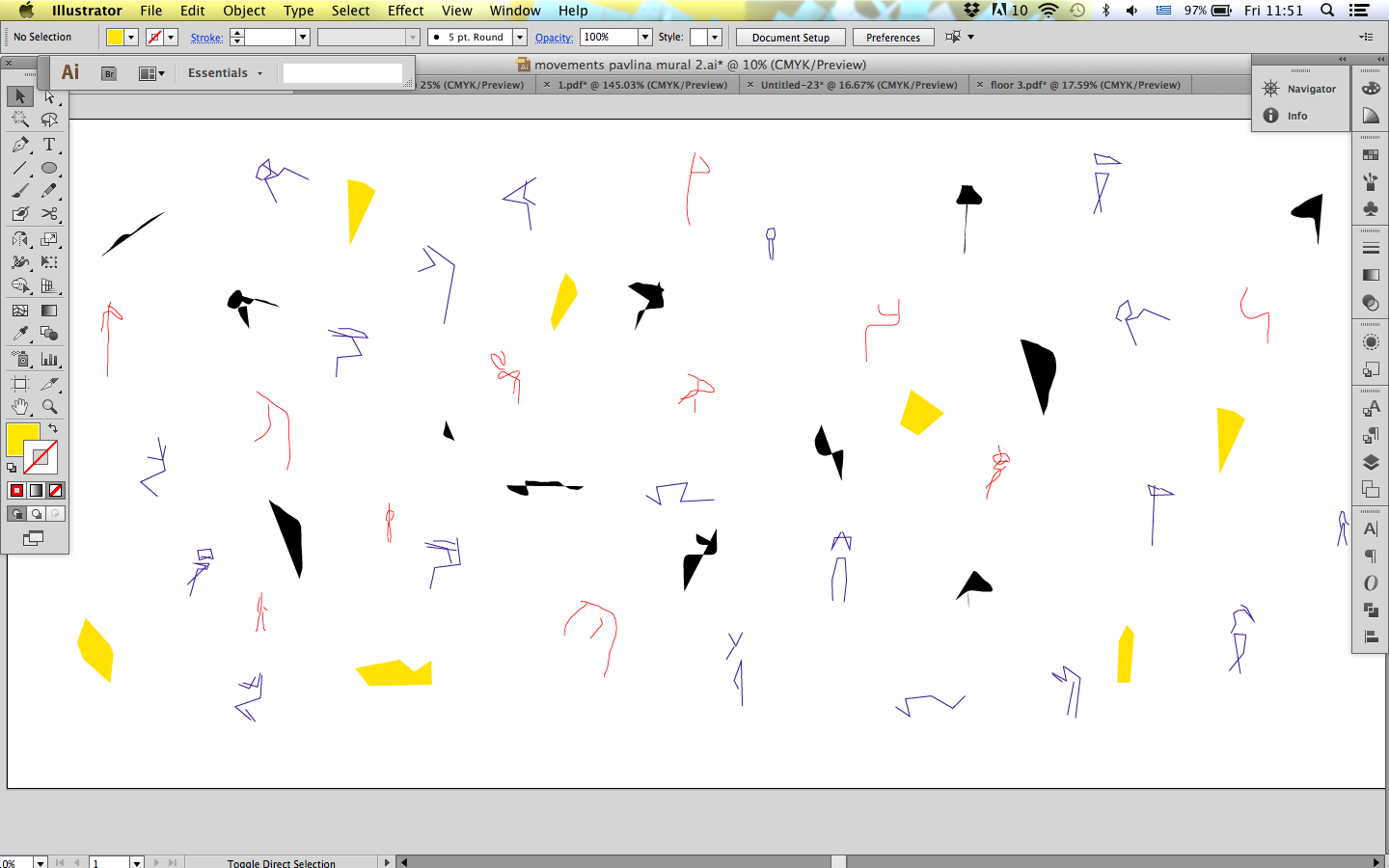Open the 5 pt. Round brush dropdown
The image size is (1389, 868).
519,37
